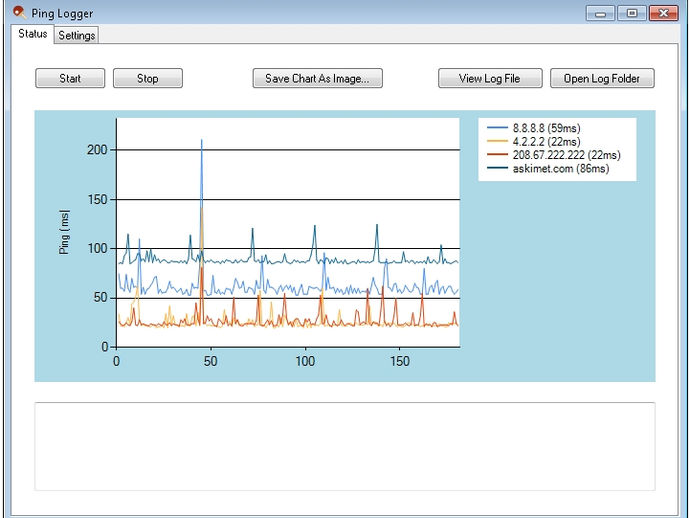The height and width of the screenshot is (518, 690).
Task: Start ping logging with Start button
Action: (70, 78)
